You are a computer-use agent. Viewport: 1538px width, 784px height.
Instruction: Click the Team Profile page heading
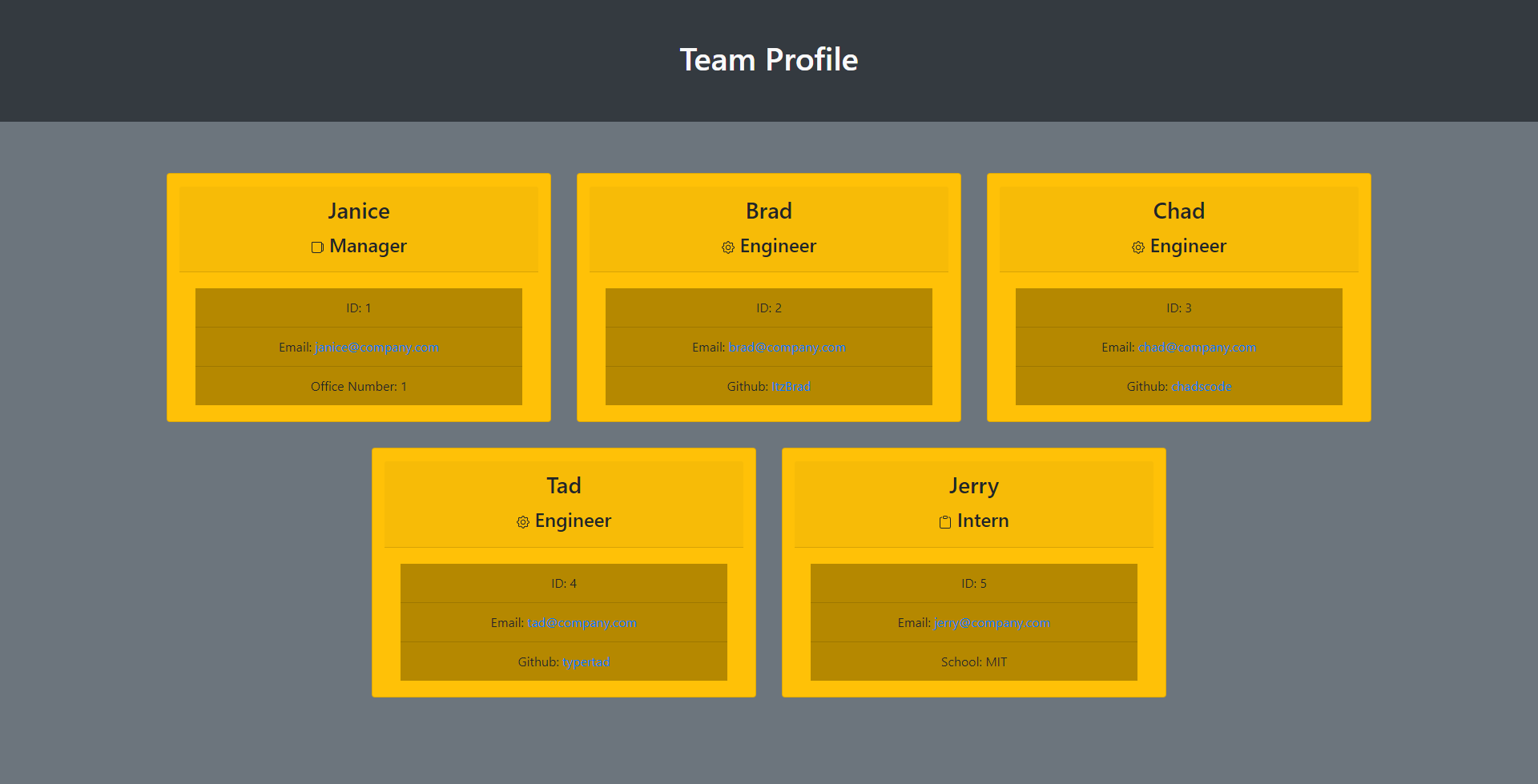pyautogui.click(x=768, y=60)
